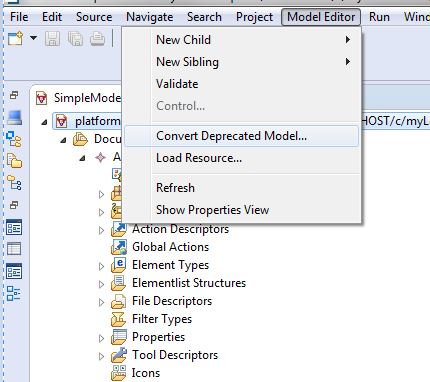Click the Global Actions folder icon

(119, 247)
